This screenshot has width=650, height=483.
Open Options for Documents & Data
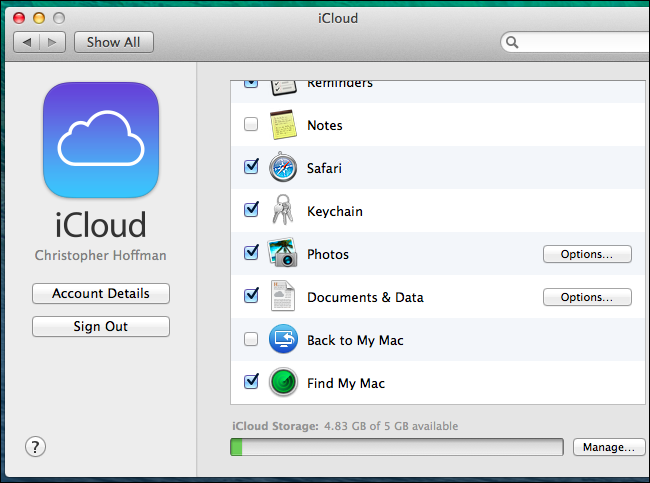coord(587,297)
